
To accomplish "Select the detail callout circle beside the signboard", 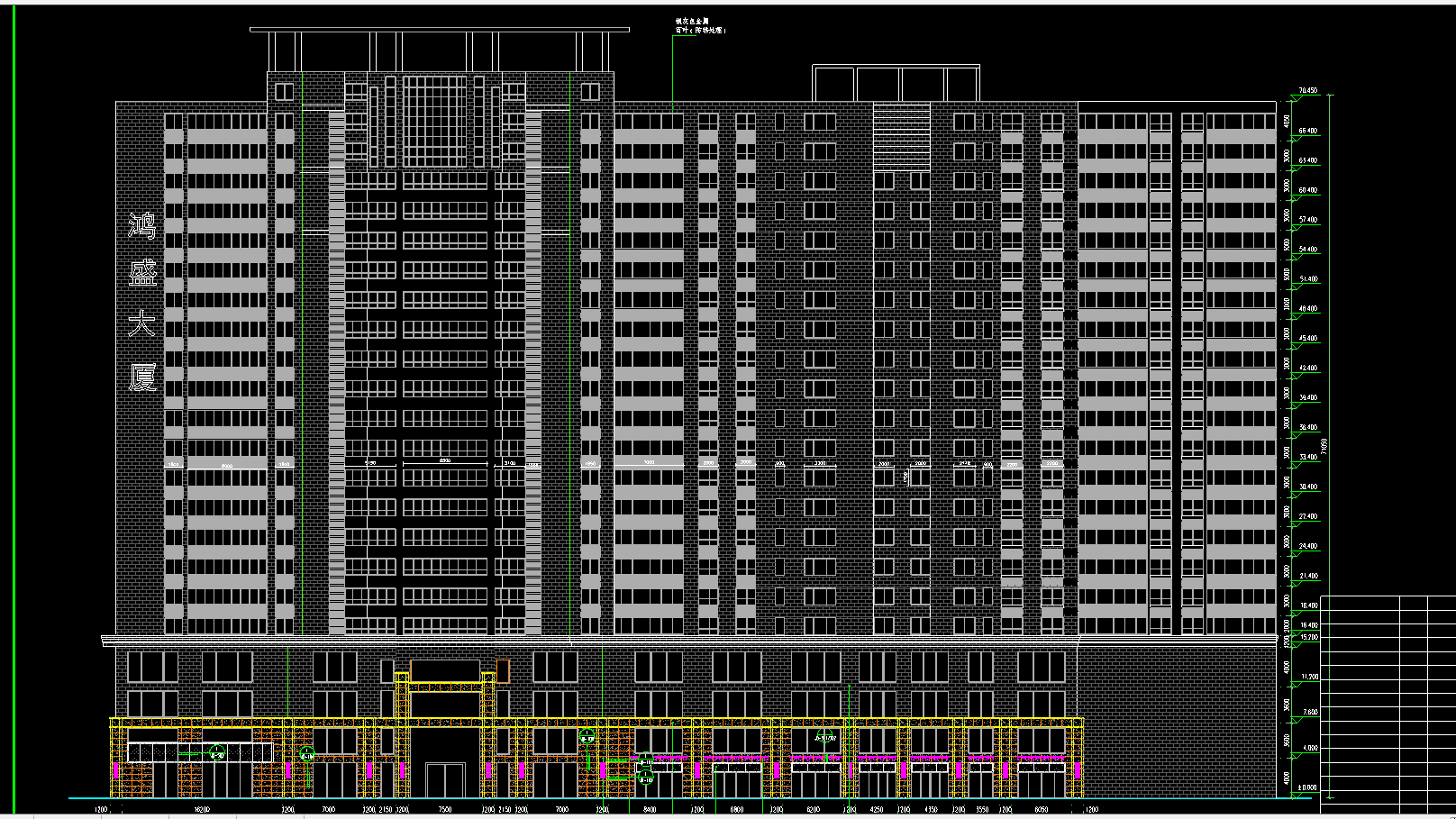I will coord(307,753).
